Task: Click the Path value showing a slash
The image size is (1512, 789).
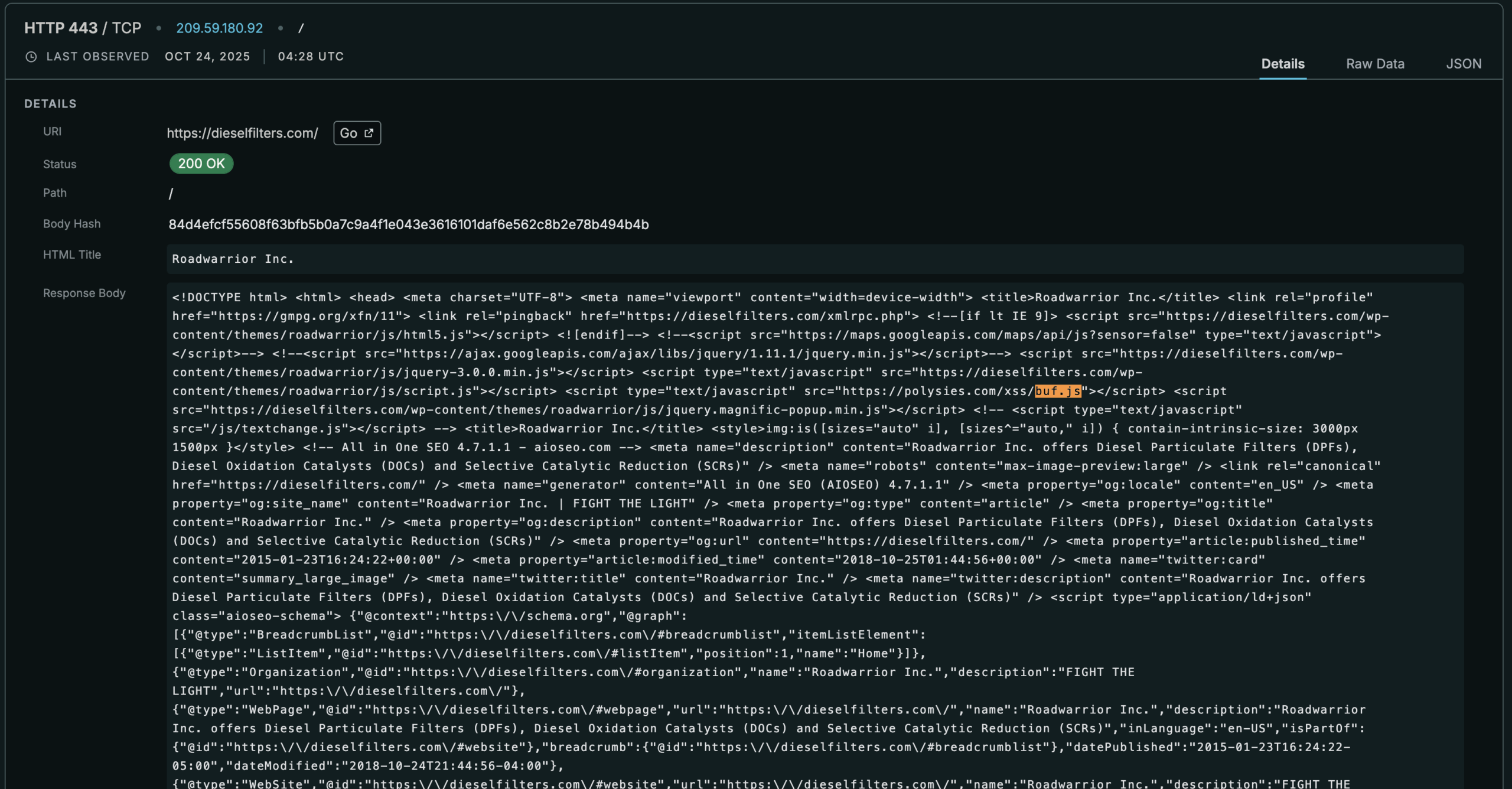Action: [170, 193]
